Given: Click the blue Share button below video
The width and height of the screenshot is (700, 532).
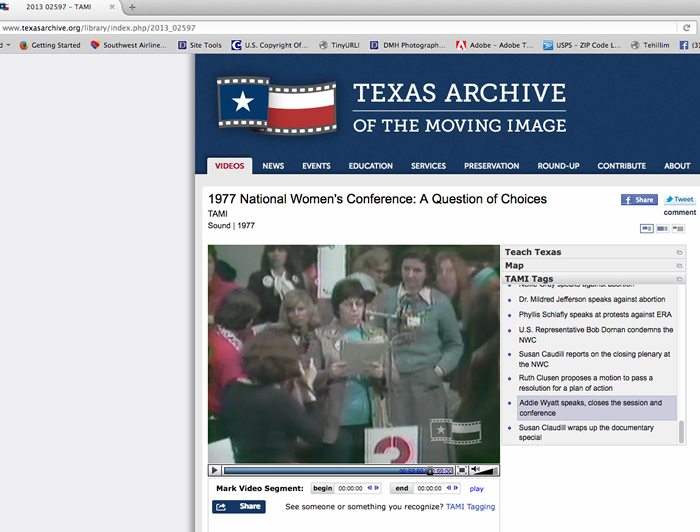Looking at the screenshot, I should (x=238, y=506).
